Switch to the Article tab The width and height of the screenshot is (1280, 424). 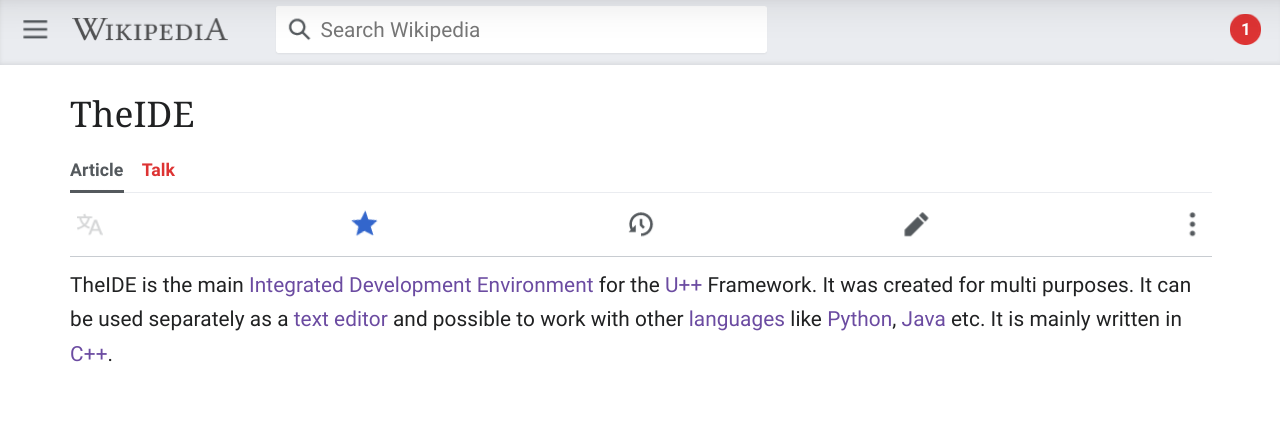tap(97, 170)
